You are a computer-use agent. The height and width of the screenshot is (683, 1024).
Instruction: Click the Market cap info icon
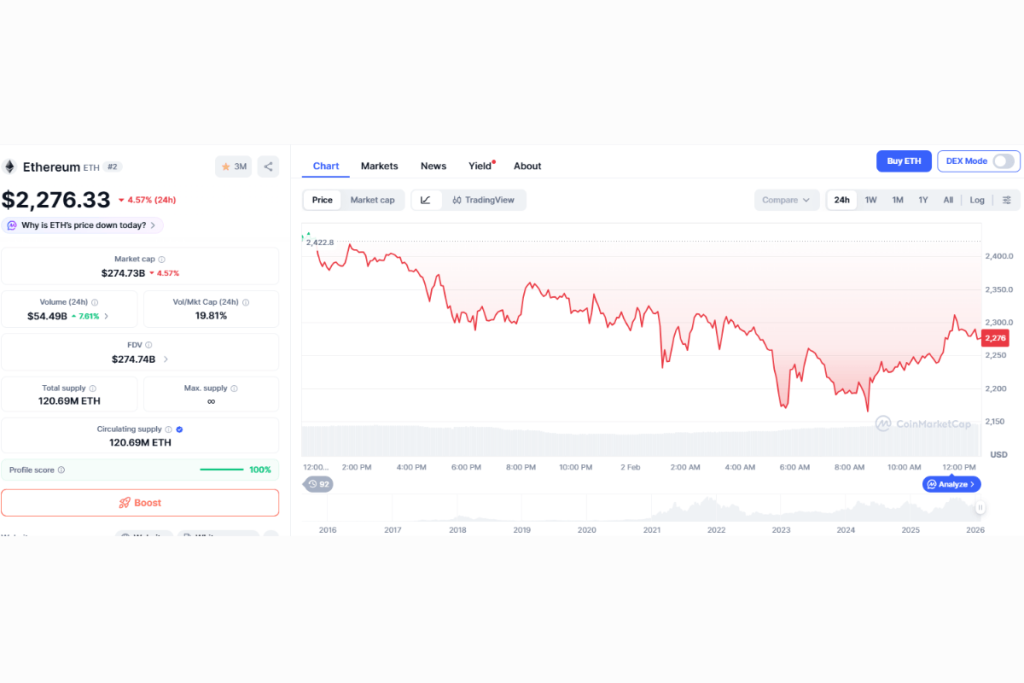click(162, 259)
